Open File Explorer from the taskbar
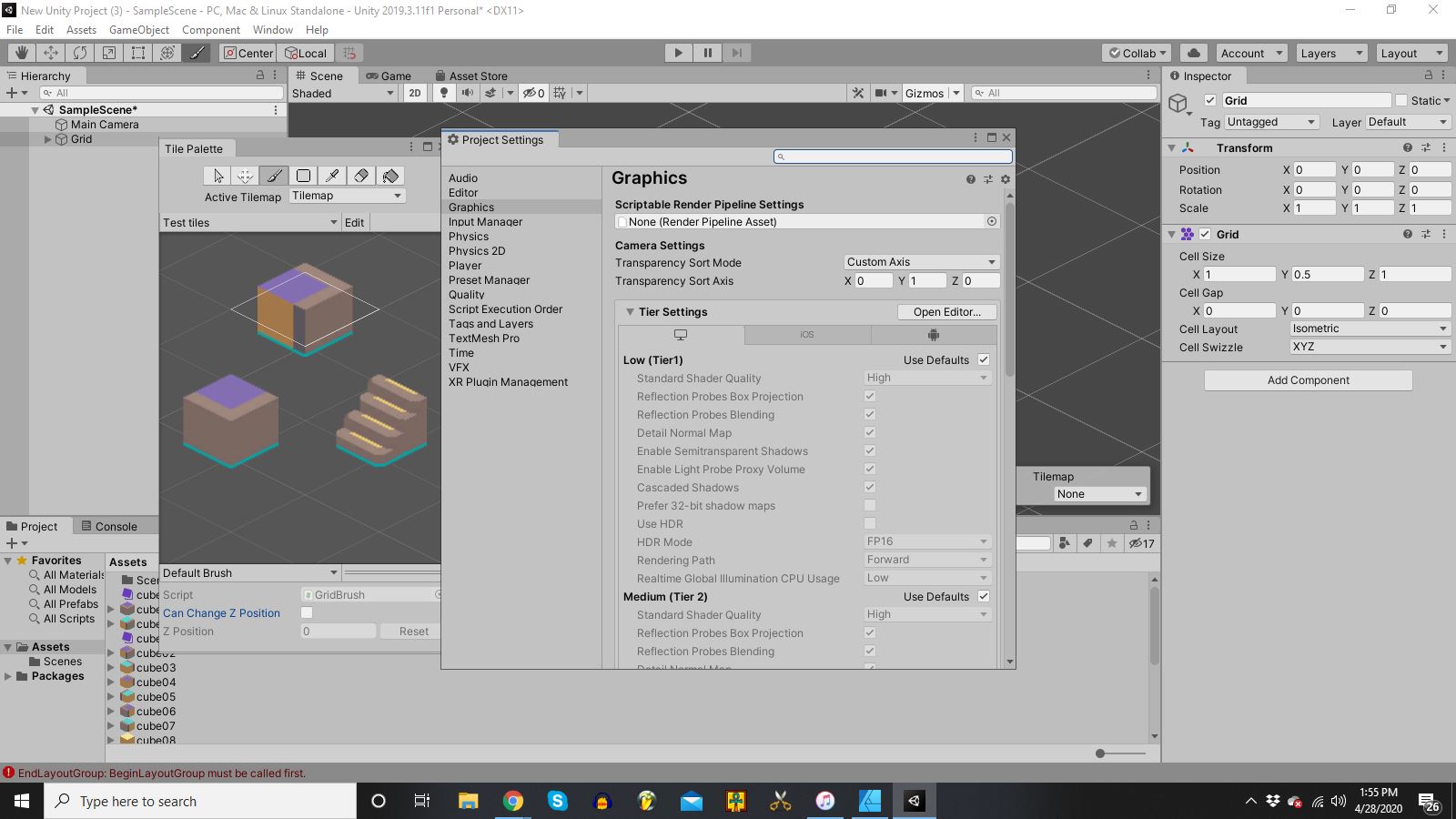Screen dimensions: 1456x819 [469, 801]
